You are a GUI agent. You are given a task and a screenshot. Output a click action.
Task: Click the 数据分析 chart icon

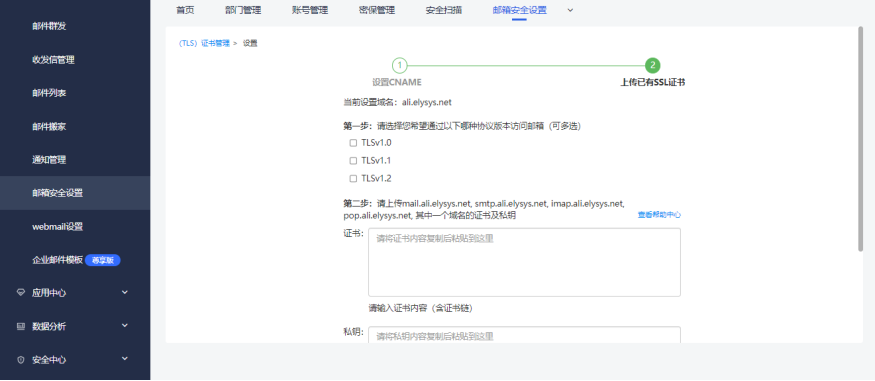coord(21,326)
